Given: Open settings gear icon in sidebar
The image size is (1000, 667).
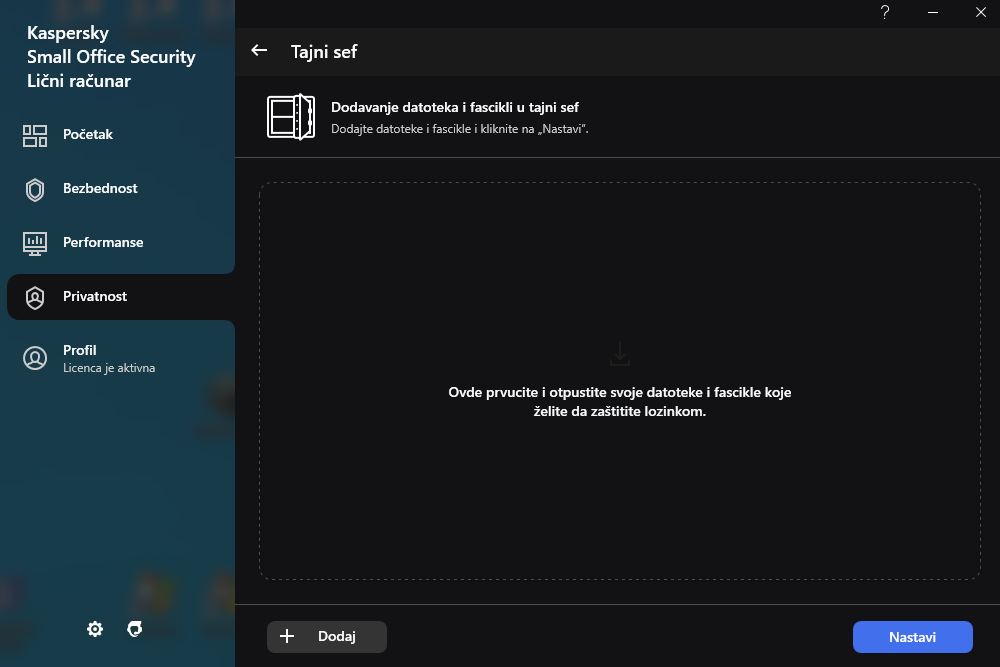Looking at the screenshot, I should pyautogui.click(x=95, y=629).
